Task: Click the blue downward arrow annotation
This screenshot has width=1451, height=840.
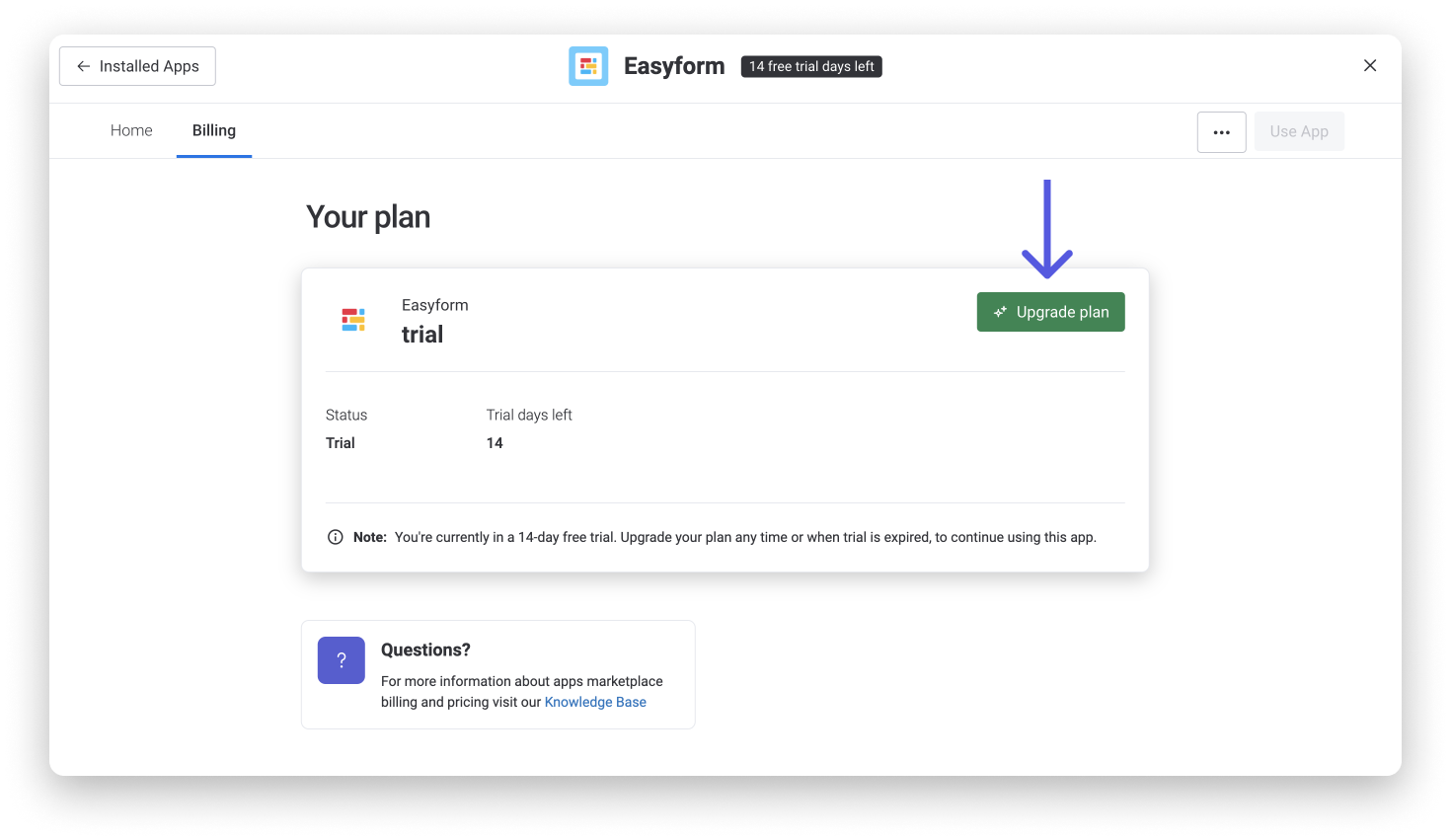Action: tap(1047, 229)
